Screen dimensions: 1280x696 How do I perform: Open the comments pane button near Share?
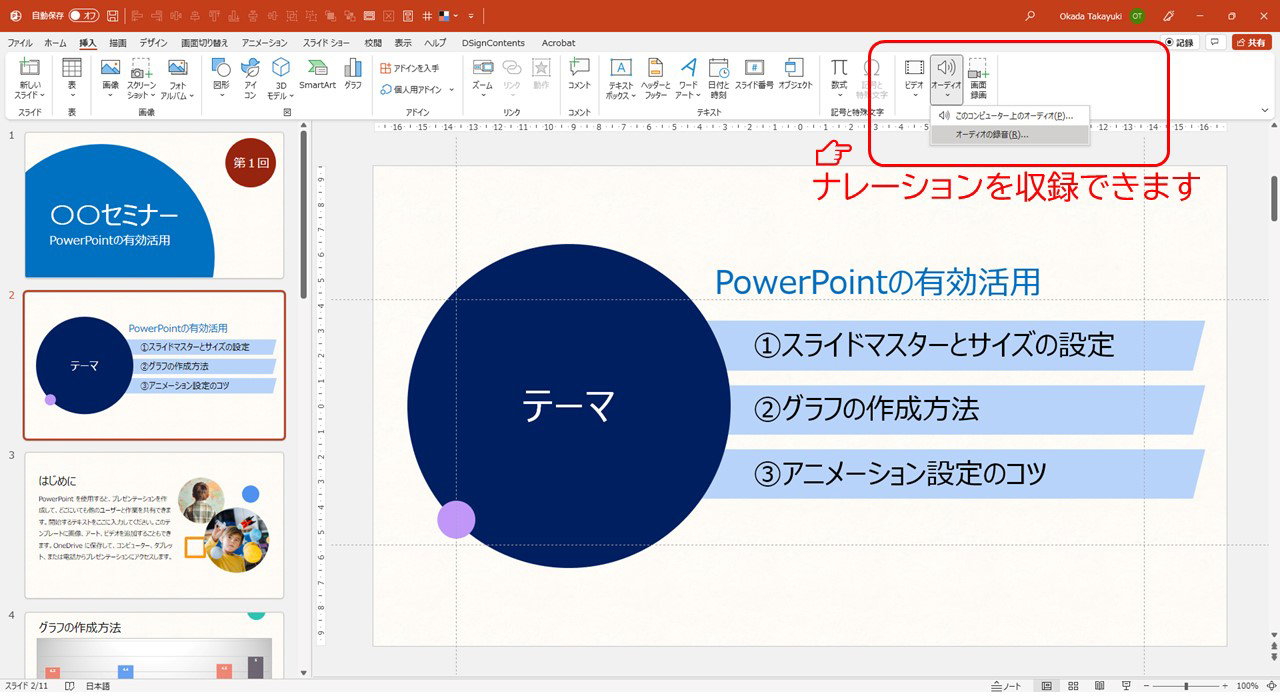click(1216, 43)
